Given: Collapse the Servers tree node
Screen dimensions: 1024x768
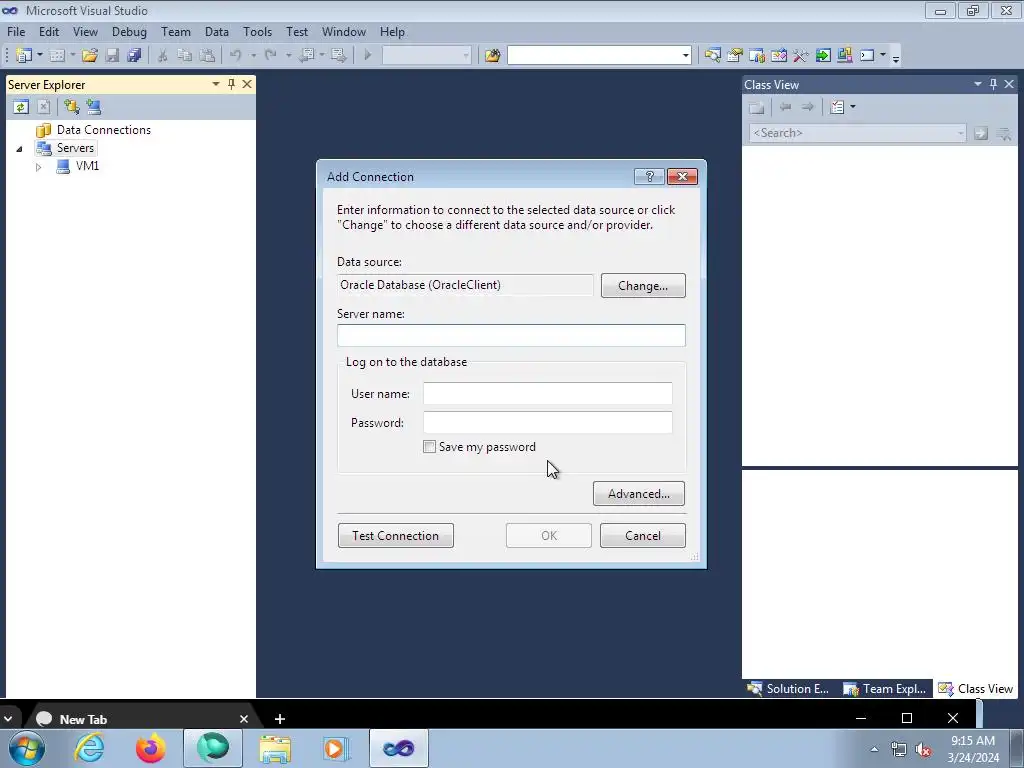Looking at the screenshot, I should point(19,149).
